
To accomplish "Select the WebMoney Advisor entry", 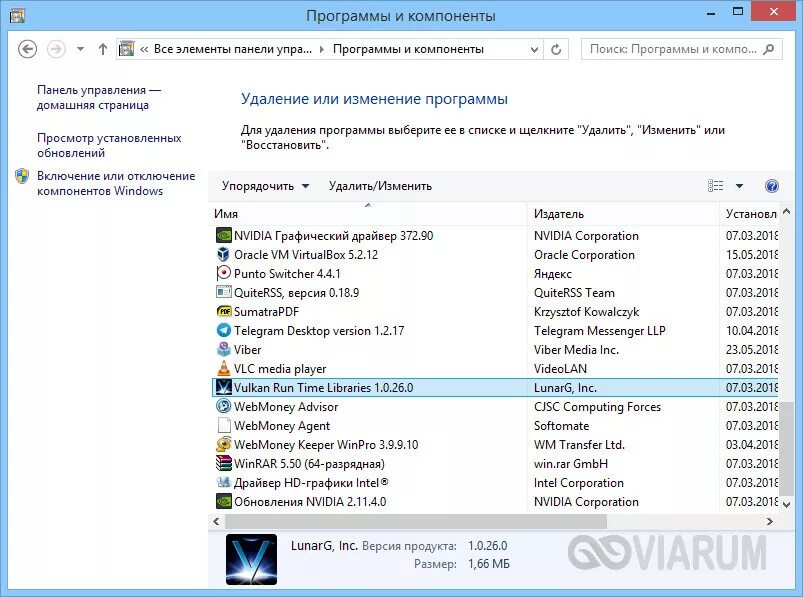I will 286,407.
